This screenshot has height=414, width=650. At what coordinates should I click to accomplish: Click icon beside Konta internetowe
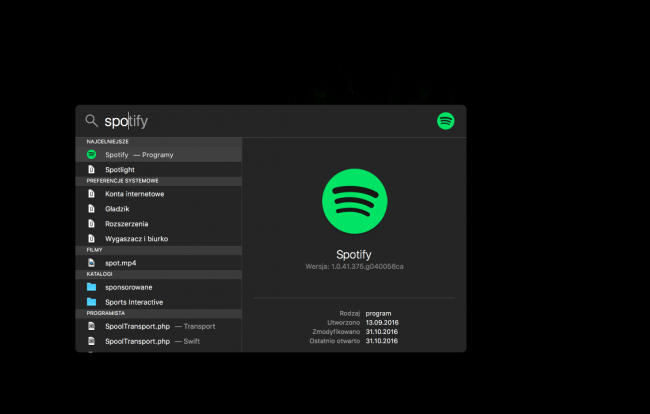[x=92, y=194]
